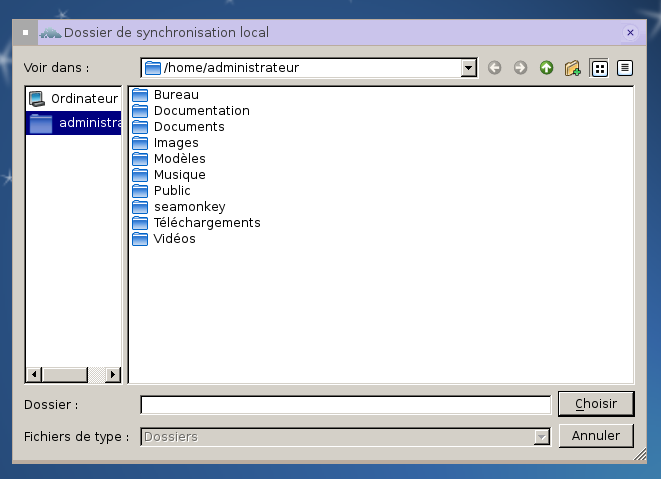
Task: Click the Musique folder icon
Action: (140, 175)
